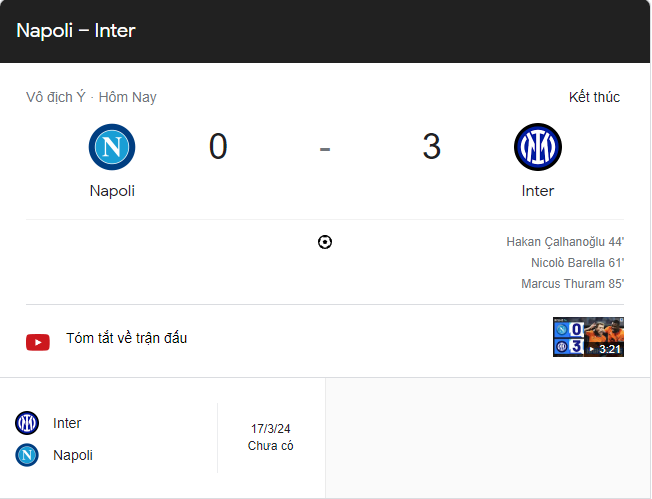Viewport: 652px width, 499px height.
Task: Click goal scorer Hakan Çalhanoğlu 44'
Action: [x=565, y=242]
